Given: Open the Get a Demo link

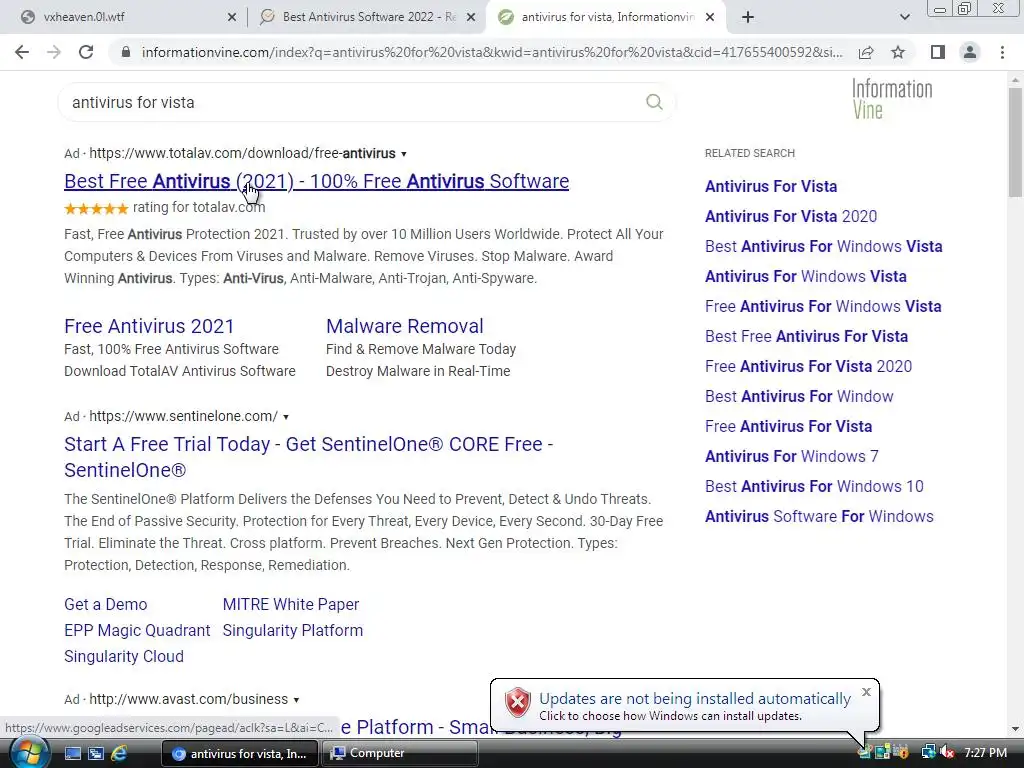Looking at the screenshot, I should click(106, 604).
